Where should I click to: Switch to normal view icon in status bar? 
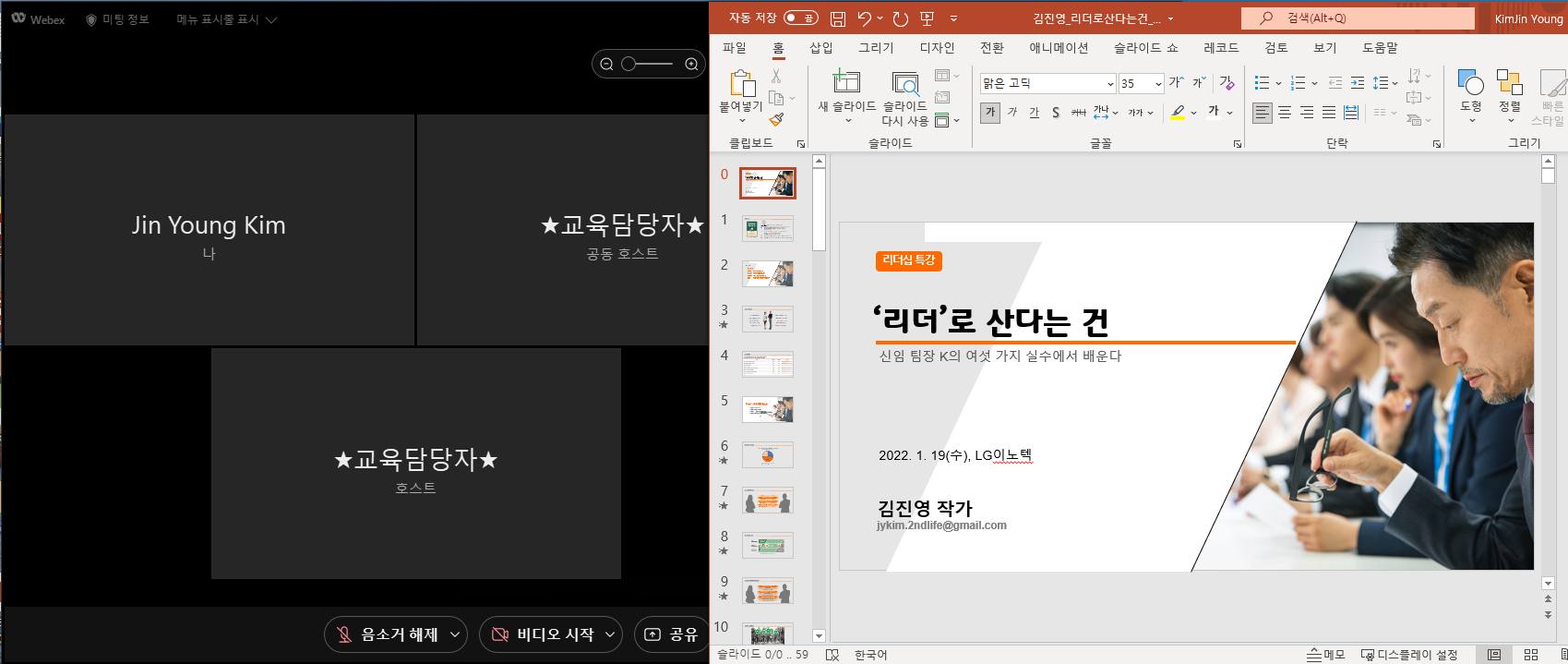pos(1494,655)
